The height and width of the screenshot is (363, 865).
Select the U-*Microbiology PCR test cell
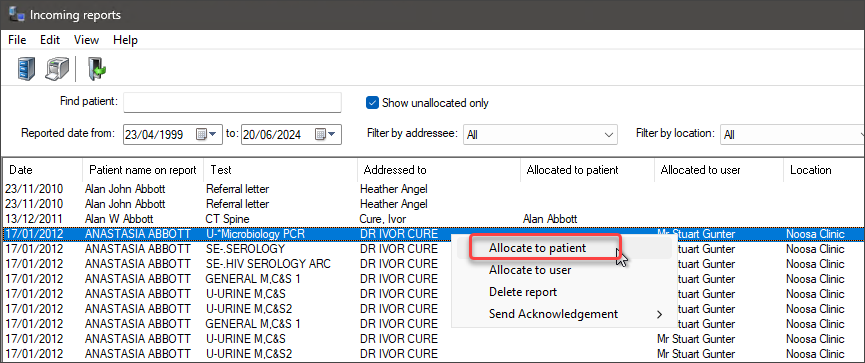[x=255, y=234]
